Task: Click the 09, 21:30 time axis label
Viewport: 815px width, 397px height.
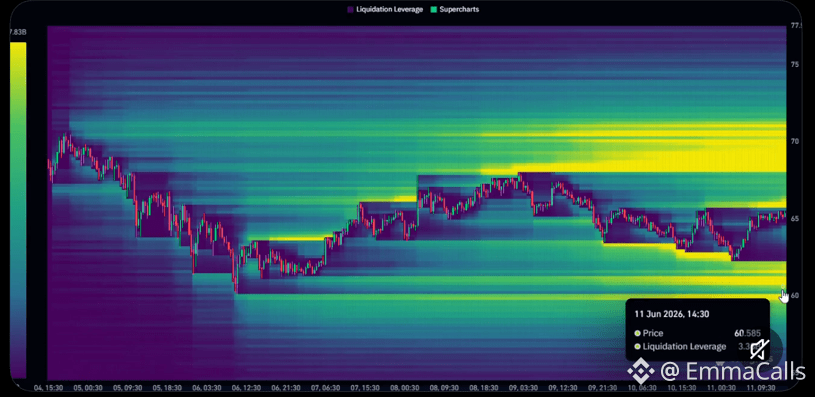Action: click(603, 388)
